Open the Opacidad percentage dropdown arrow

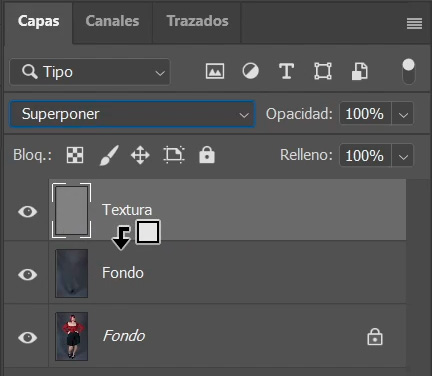click(403, 114)
